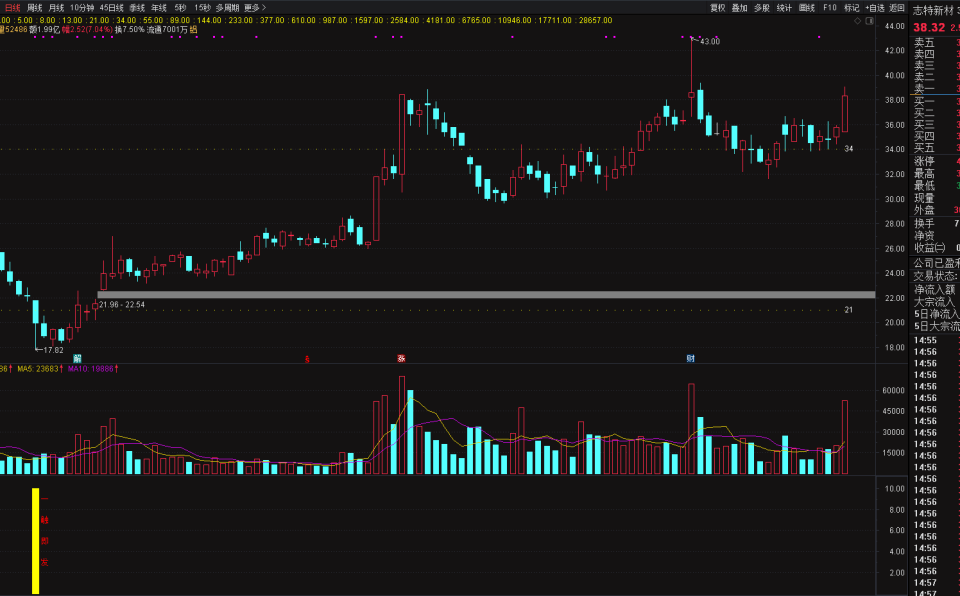Select the 日线 daily chart period tab
The height and width of the screenshot is (596, 960).
coord(12,8)
